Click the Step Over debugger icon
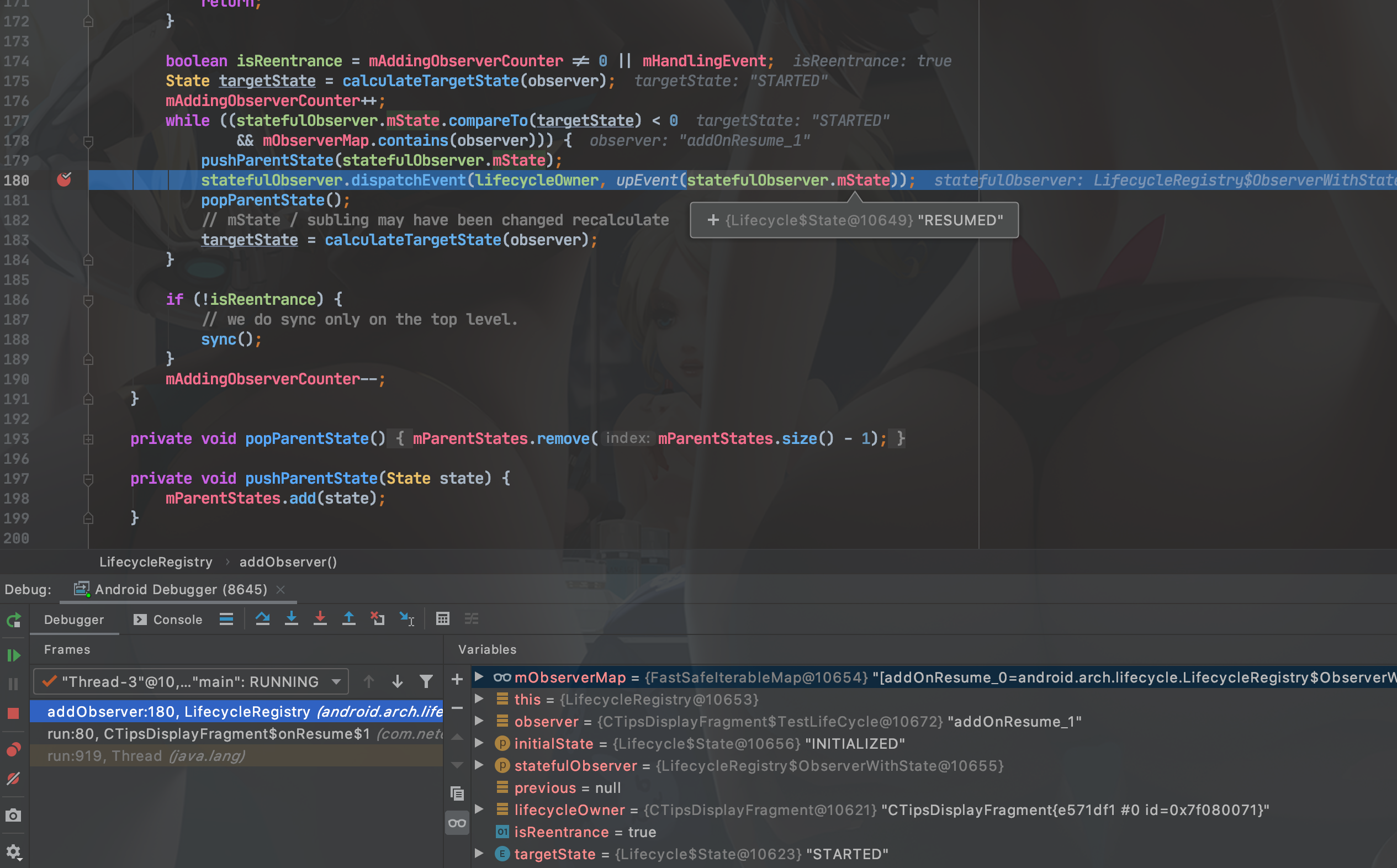Viewport: 1397px width, 868px height. [263, 619]
